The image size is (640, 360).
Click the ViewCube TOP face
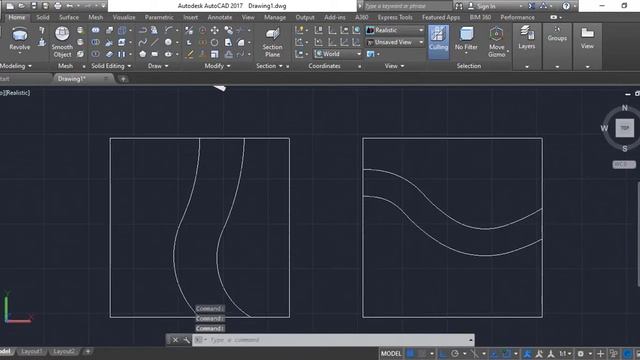point(624,128)
